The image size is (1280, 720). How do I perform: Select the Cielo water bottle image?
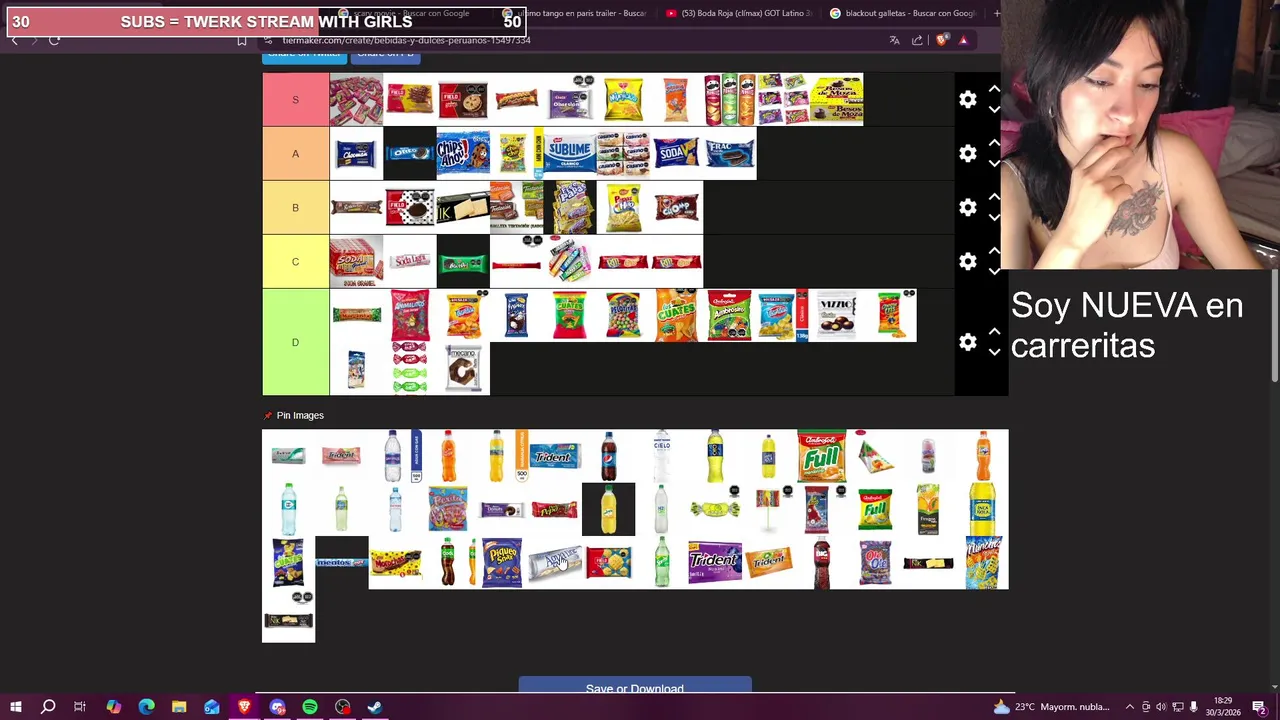(662, 456)
